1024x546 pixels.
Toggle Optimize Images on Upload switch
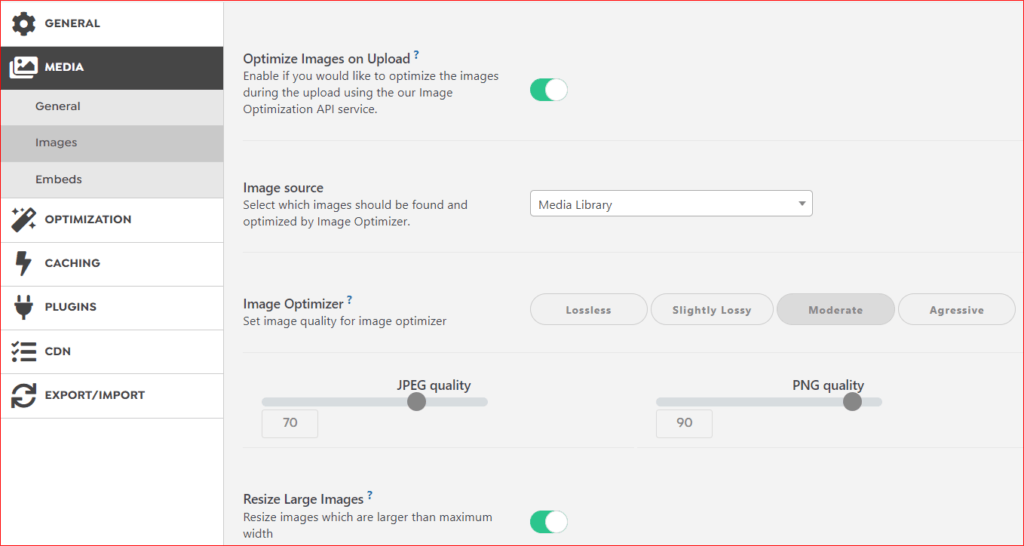pos(549,89)
